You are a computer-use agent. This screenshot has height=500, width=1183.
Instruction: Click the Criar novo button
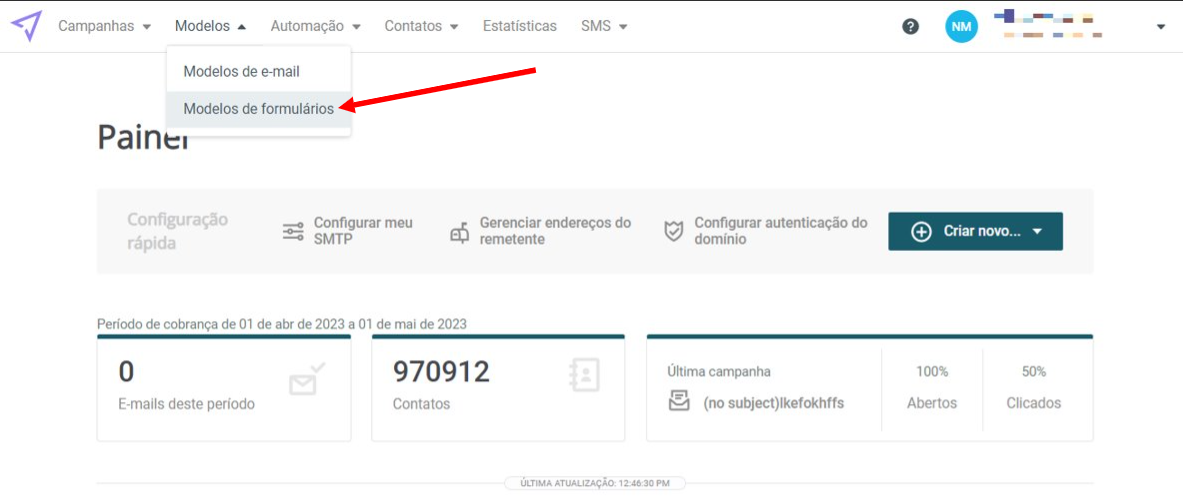pos(976,232)
